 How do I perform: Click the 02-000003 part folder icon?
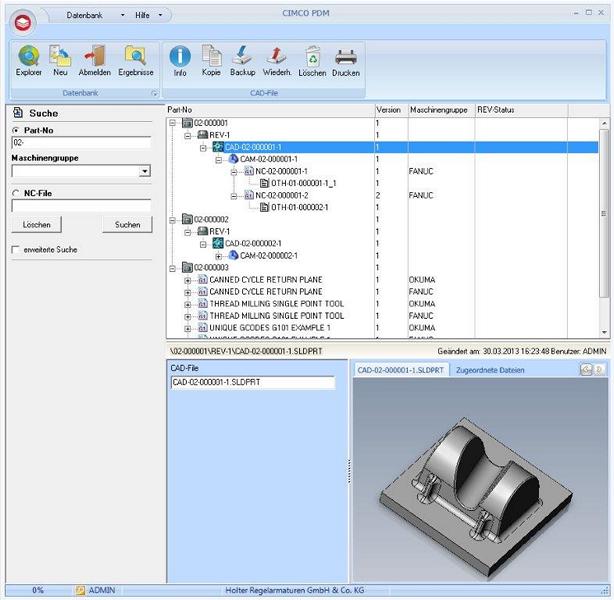(x=187, y=267)
